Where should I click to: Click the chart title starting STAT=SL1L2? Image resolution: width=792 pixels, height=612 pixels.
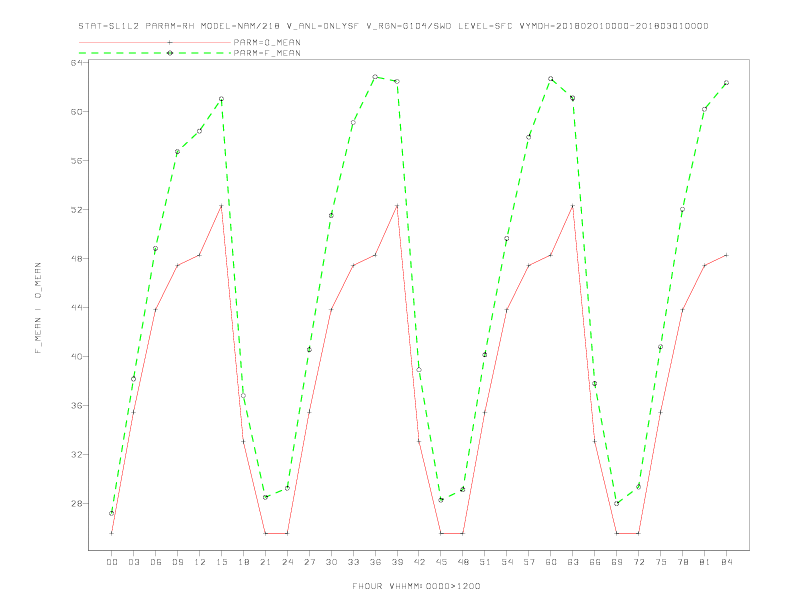pos(393,26)
